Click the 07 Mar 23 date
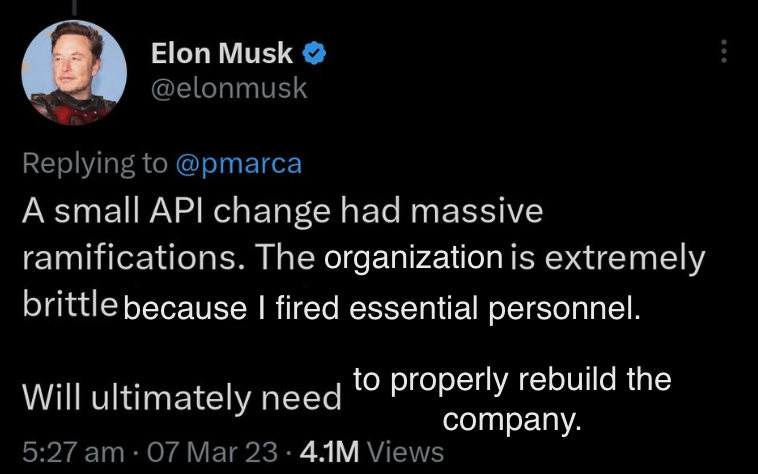758x474 pixels. [211, 451]
